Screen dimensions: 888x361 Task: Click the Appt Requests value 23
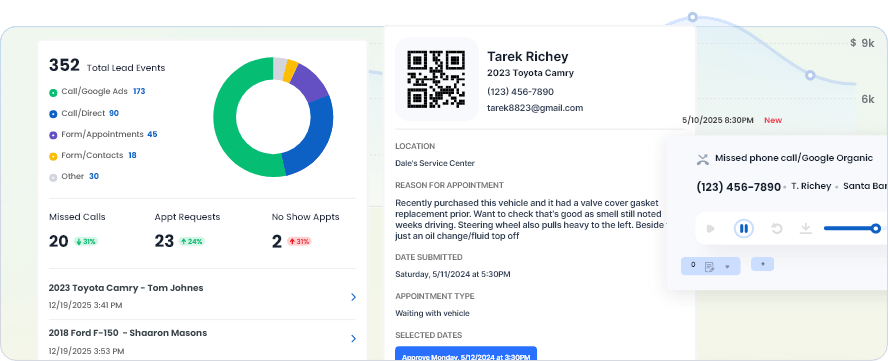pos(164,241)
